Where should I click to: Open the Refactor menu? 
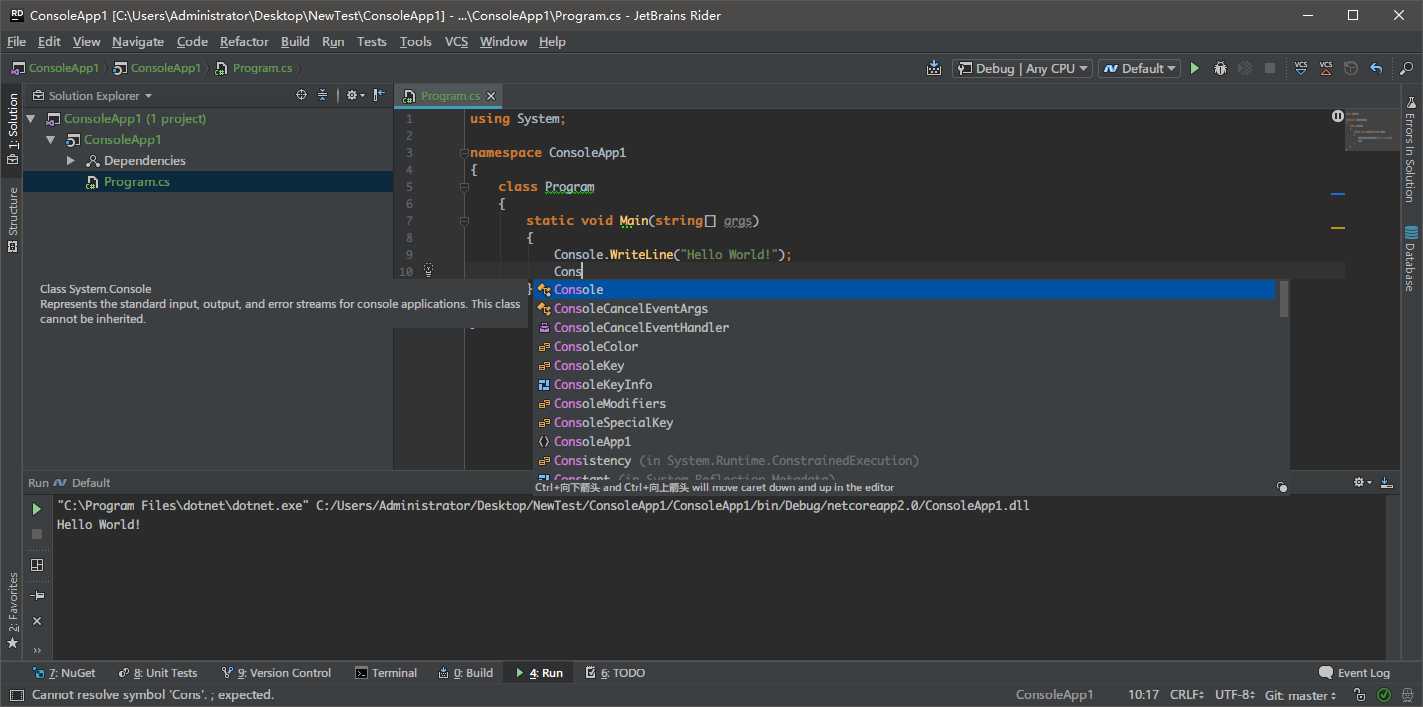[244, 41]
